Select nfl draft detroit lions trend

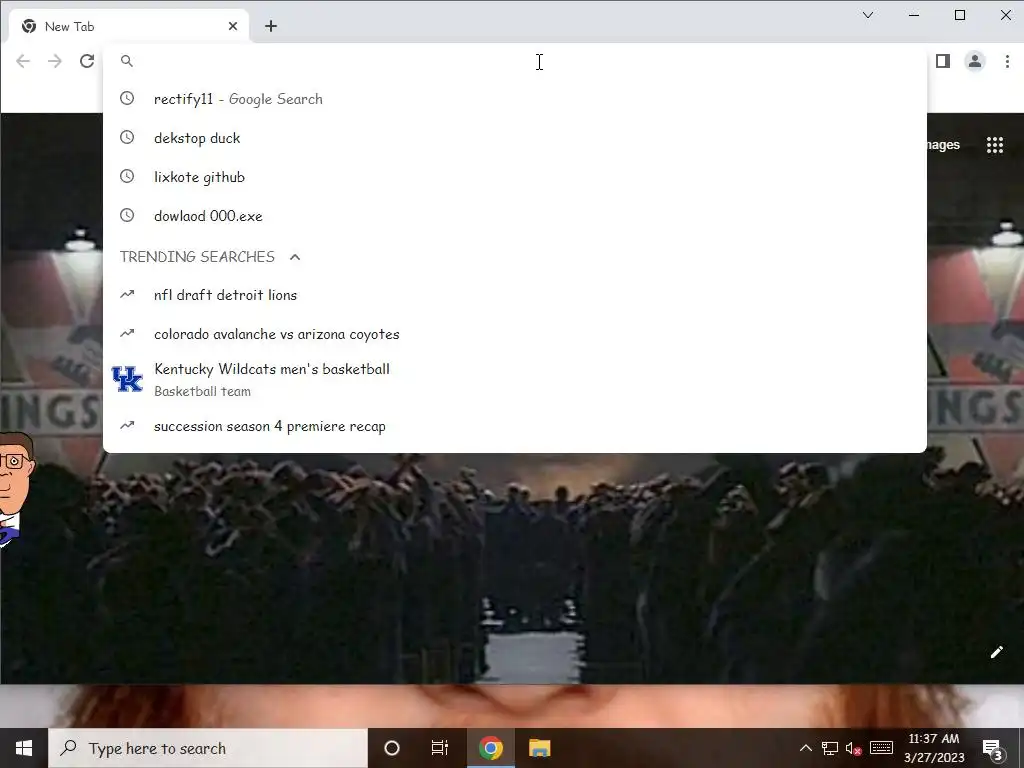click(515, 295)
